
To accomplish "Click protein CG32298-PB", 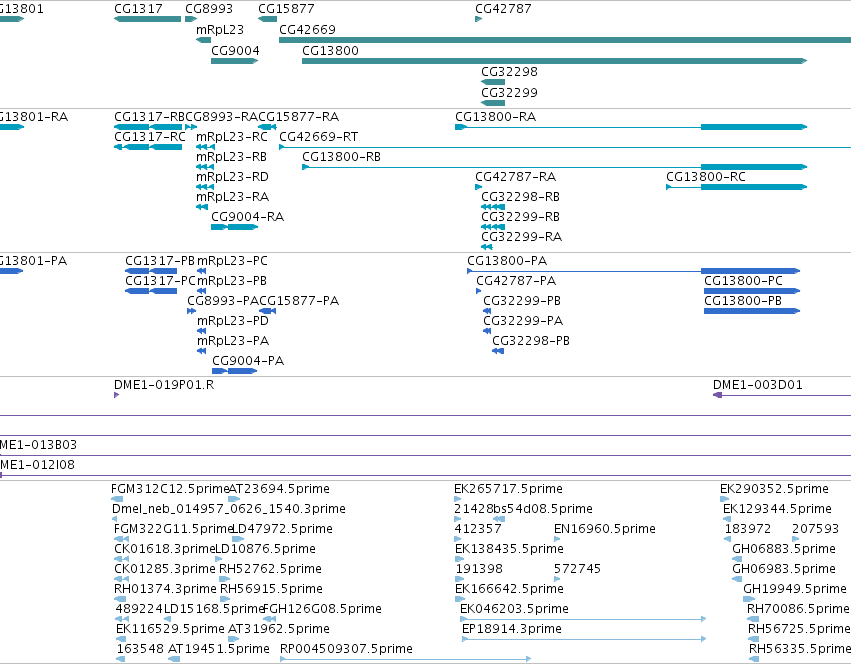I will click(x=531, y=342).
